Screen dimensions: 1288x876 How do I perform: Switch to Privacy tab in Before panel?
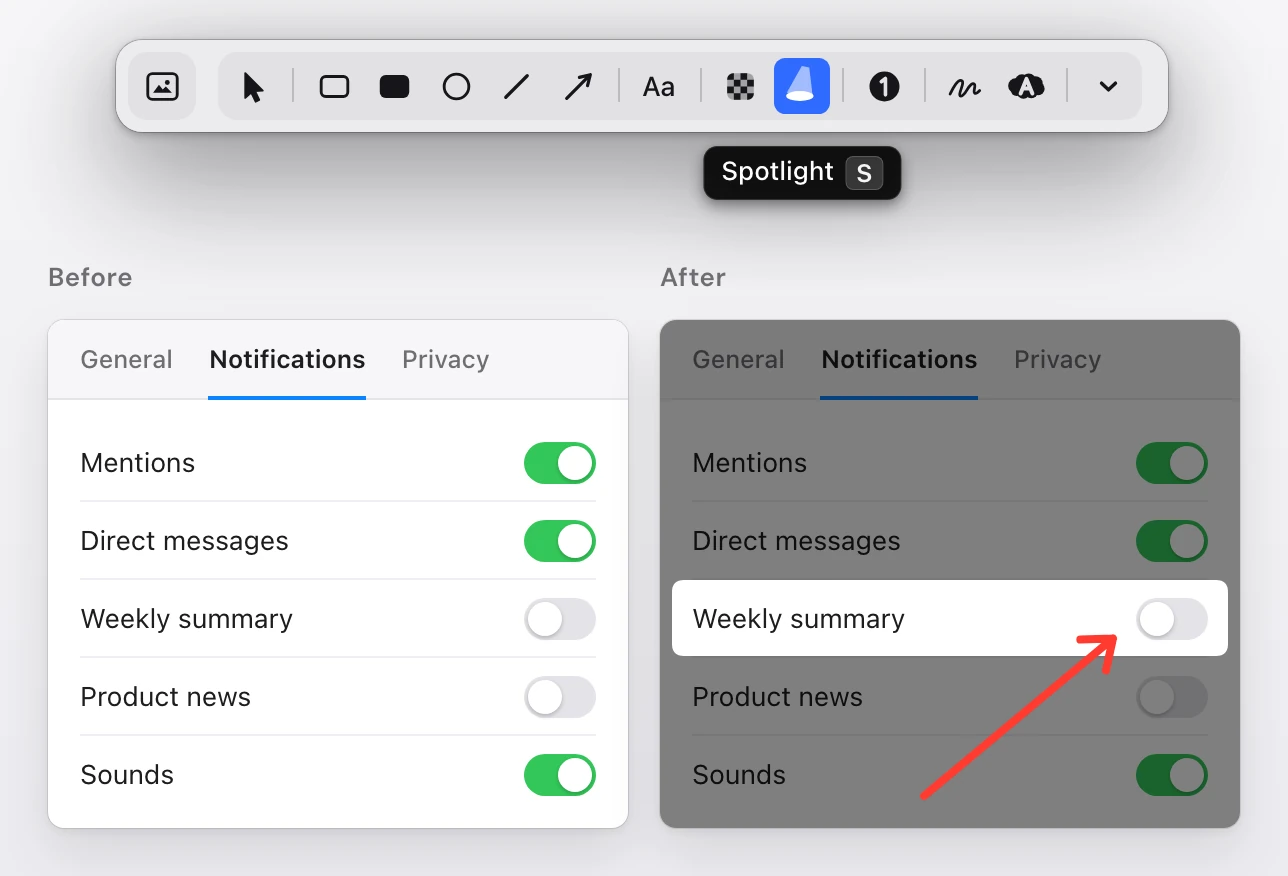click(x=445, y=360)
